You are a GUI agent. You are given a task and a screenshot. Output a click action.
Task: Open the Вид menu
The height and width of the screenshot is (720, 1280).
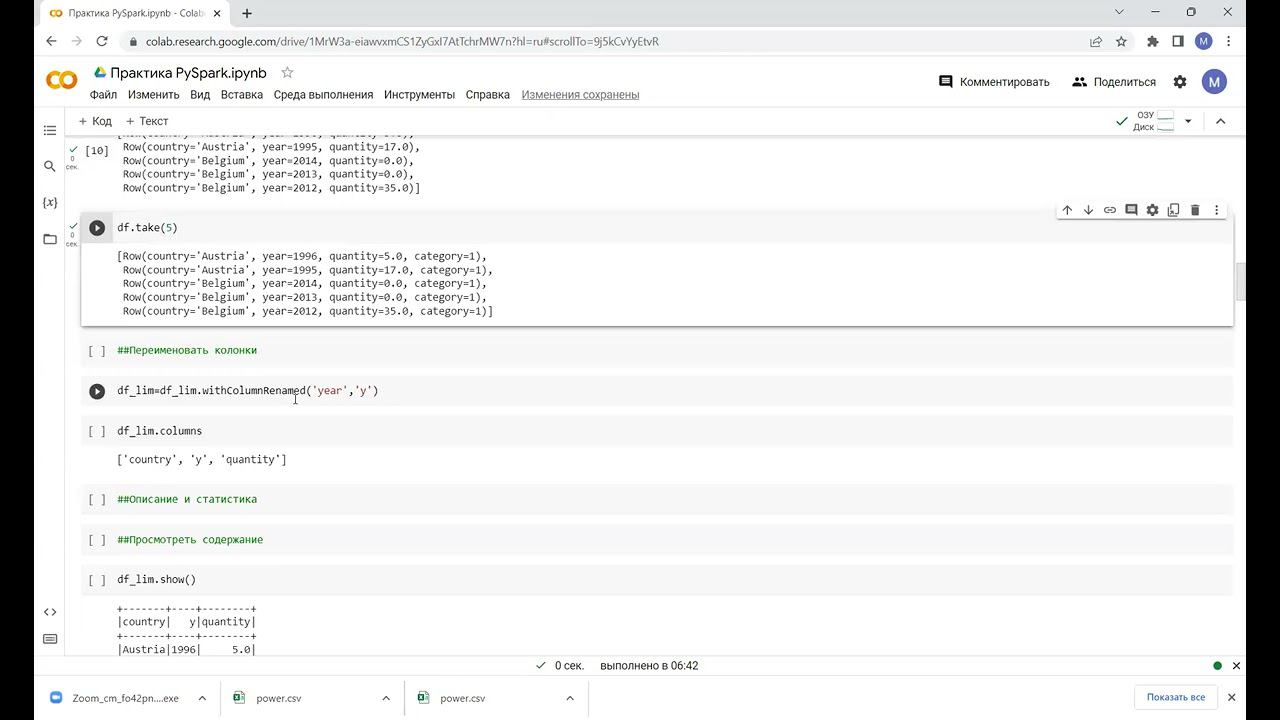200,95
